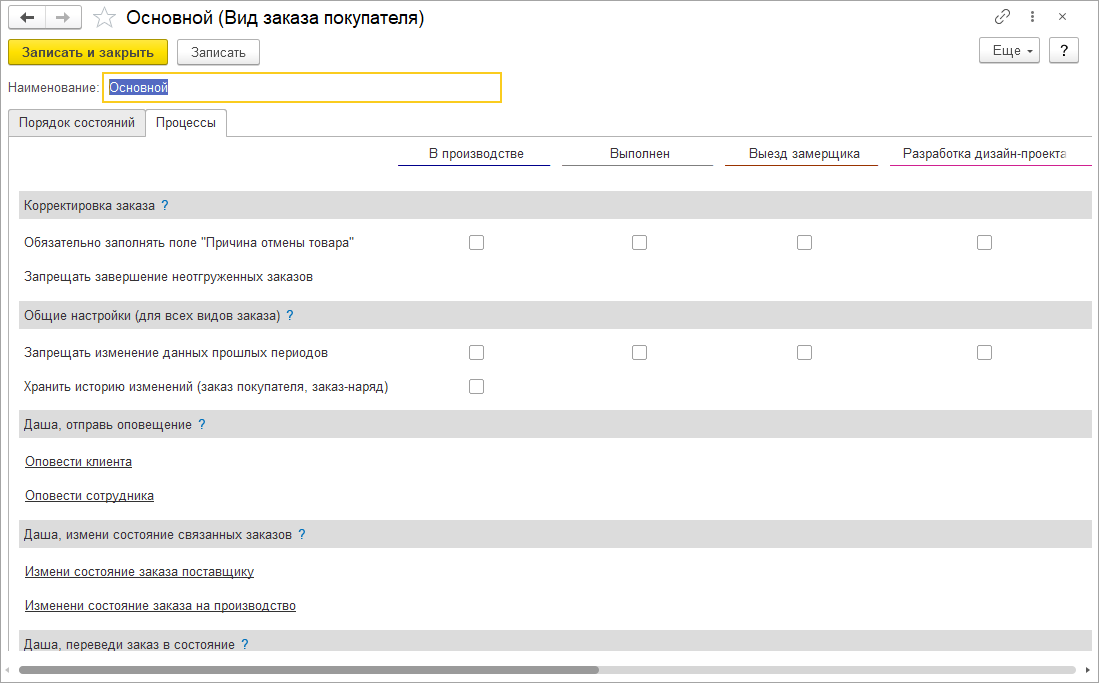Image resolution: width=1099 pixels, height=683 pixels.
Task: Open help with question mark button
Action: 1064,51
